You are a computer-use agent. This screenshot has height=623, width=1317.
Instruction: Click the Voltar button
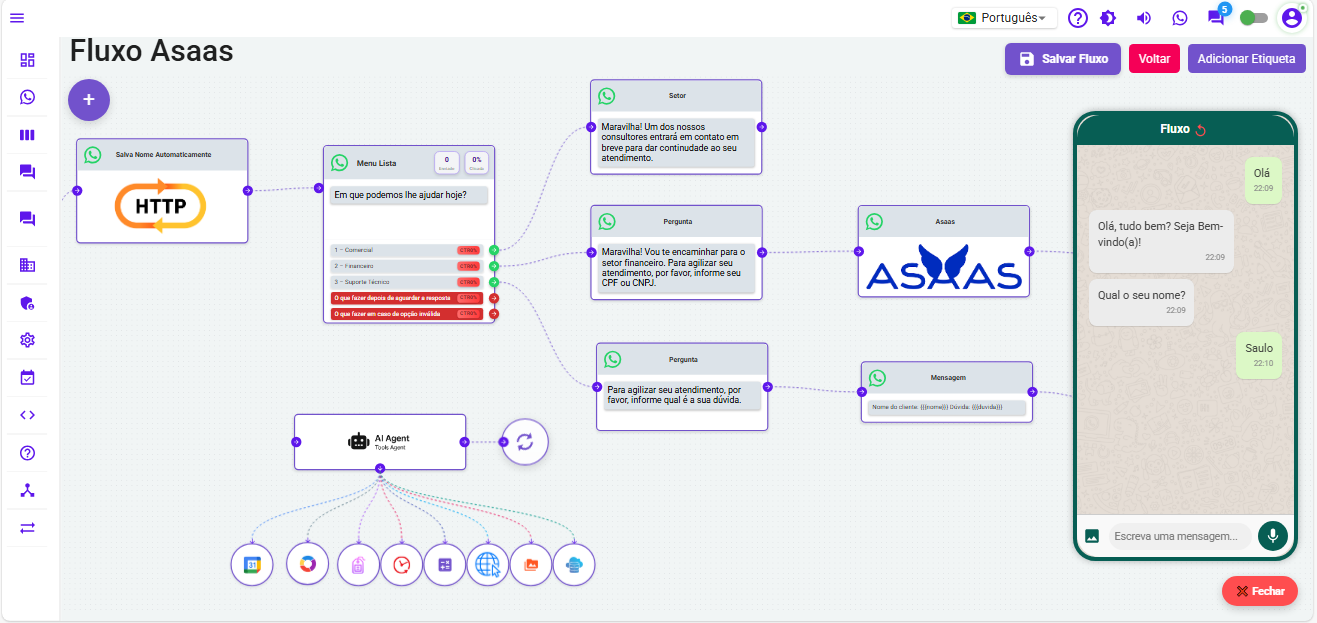click(x=1154, y=59)
